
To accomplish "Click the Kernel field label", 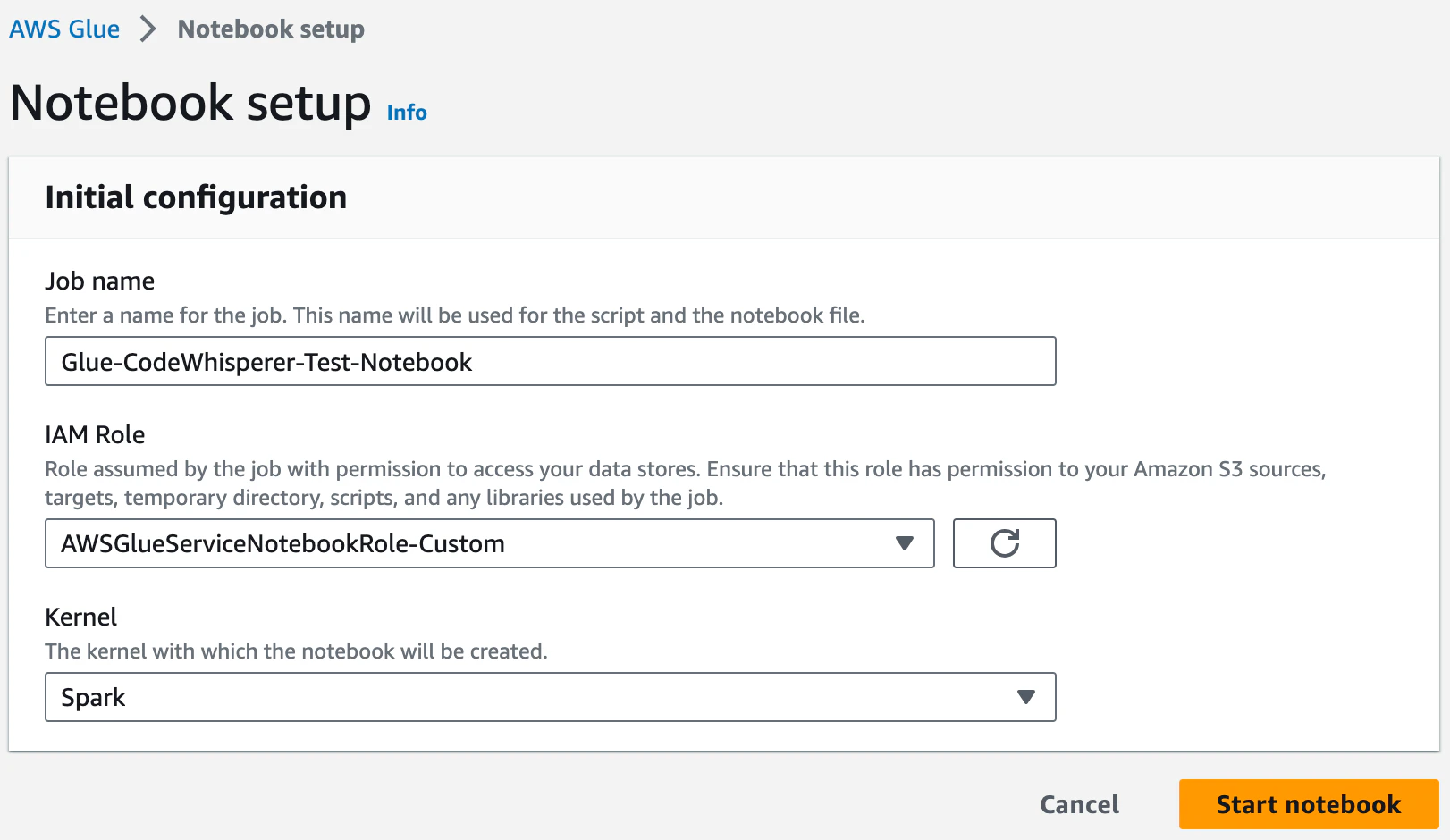I will 81,617.
